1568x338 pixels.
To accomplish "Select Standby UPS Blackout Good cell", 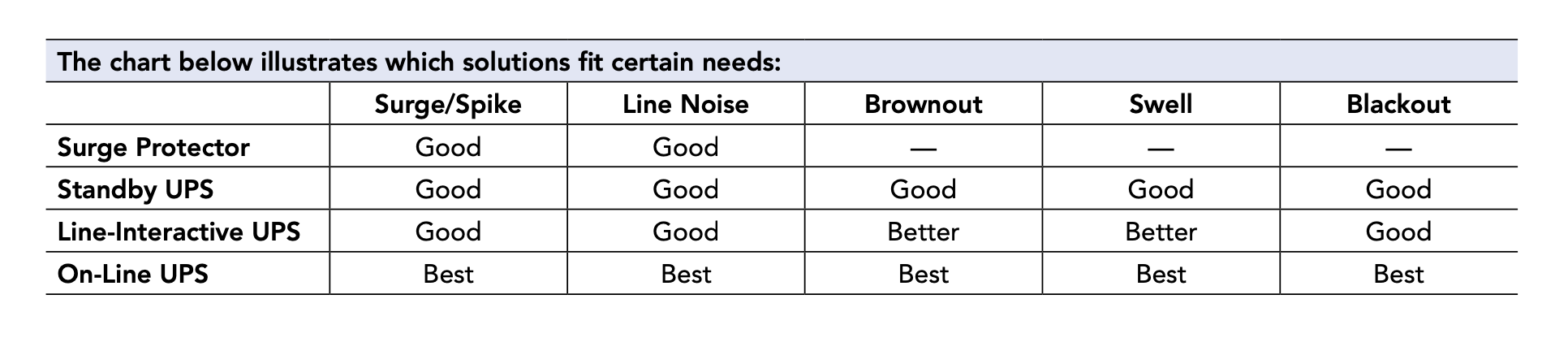I will (1398, 189).
